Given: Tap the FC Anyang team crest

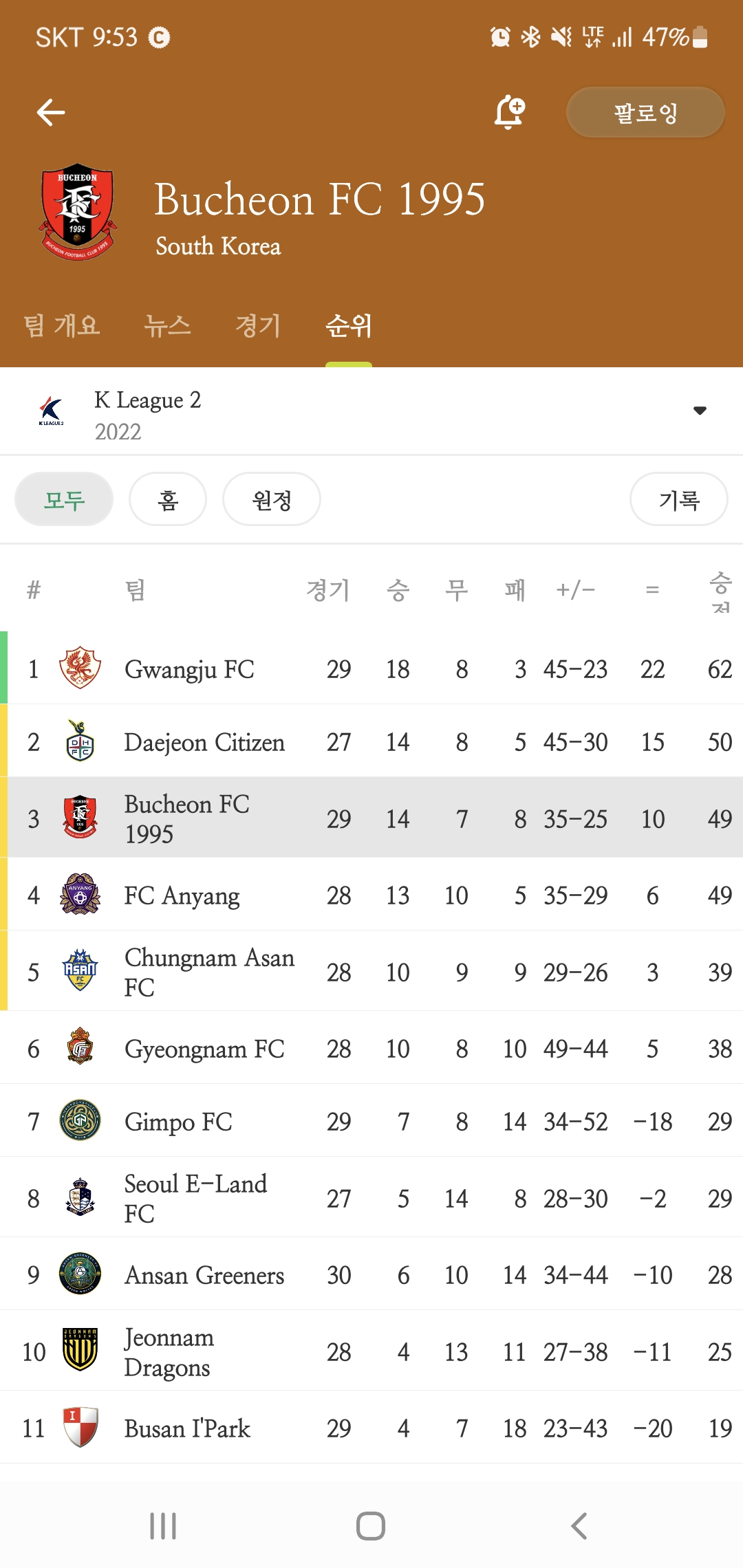Looking at the screenshot, I should [x=80, y=894].
